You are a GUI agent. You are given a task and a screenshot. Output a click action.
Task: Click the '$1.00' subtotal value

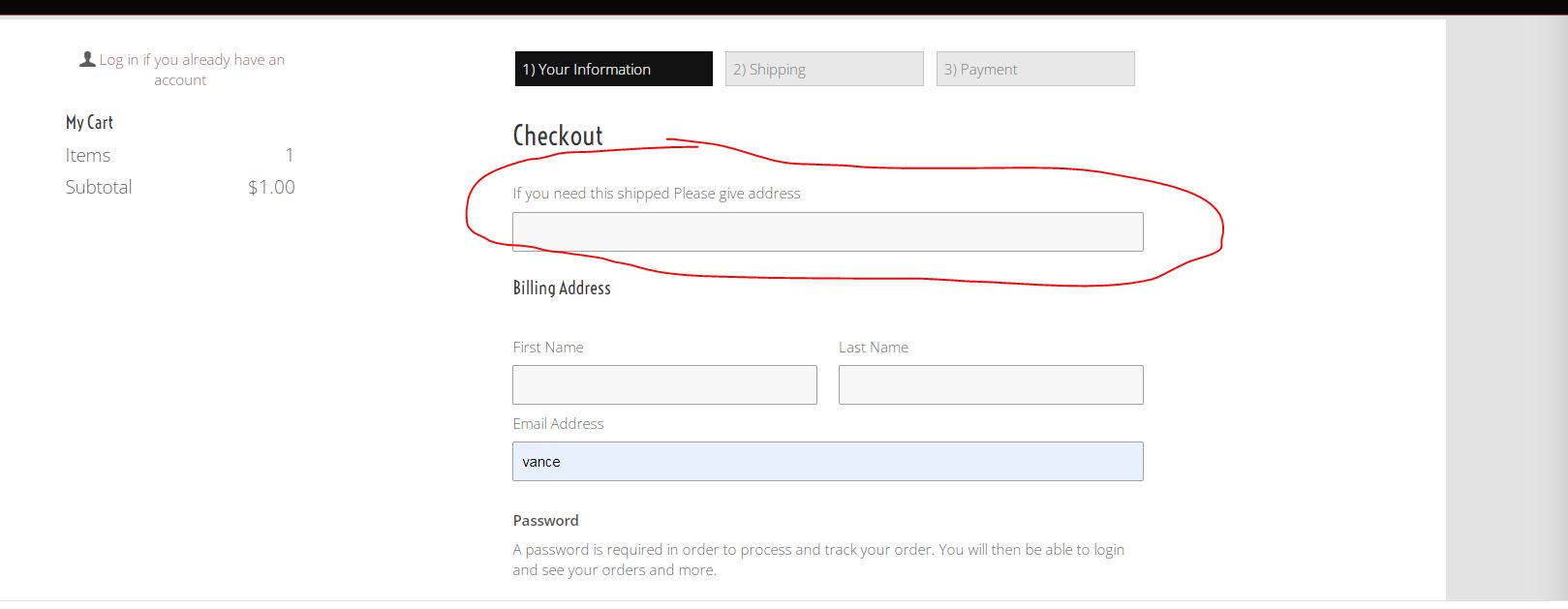tap(271, 187)
